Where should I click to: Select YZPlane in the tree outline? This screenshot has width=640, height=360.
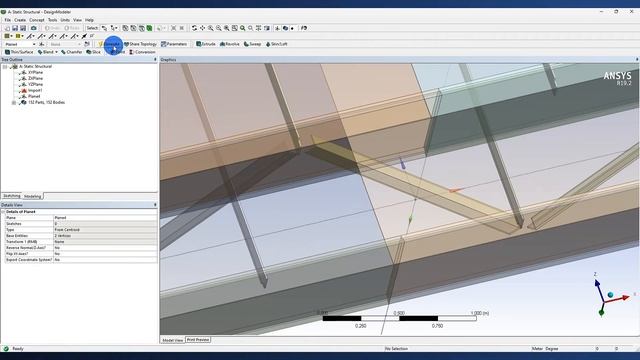click(x=36, y=84)
